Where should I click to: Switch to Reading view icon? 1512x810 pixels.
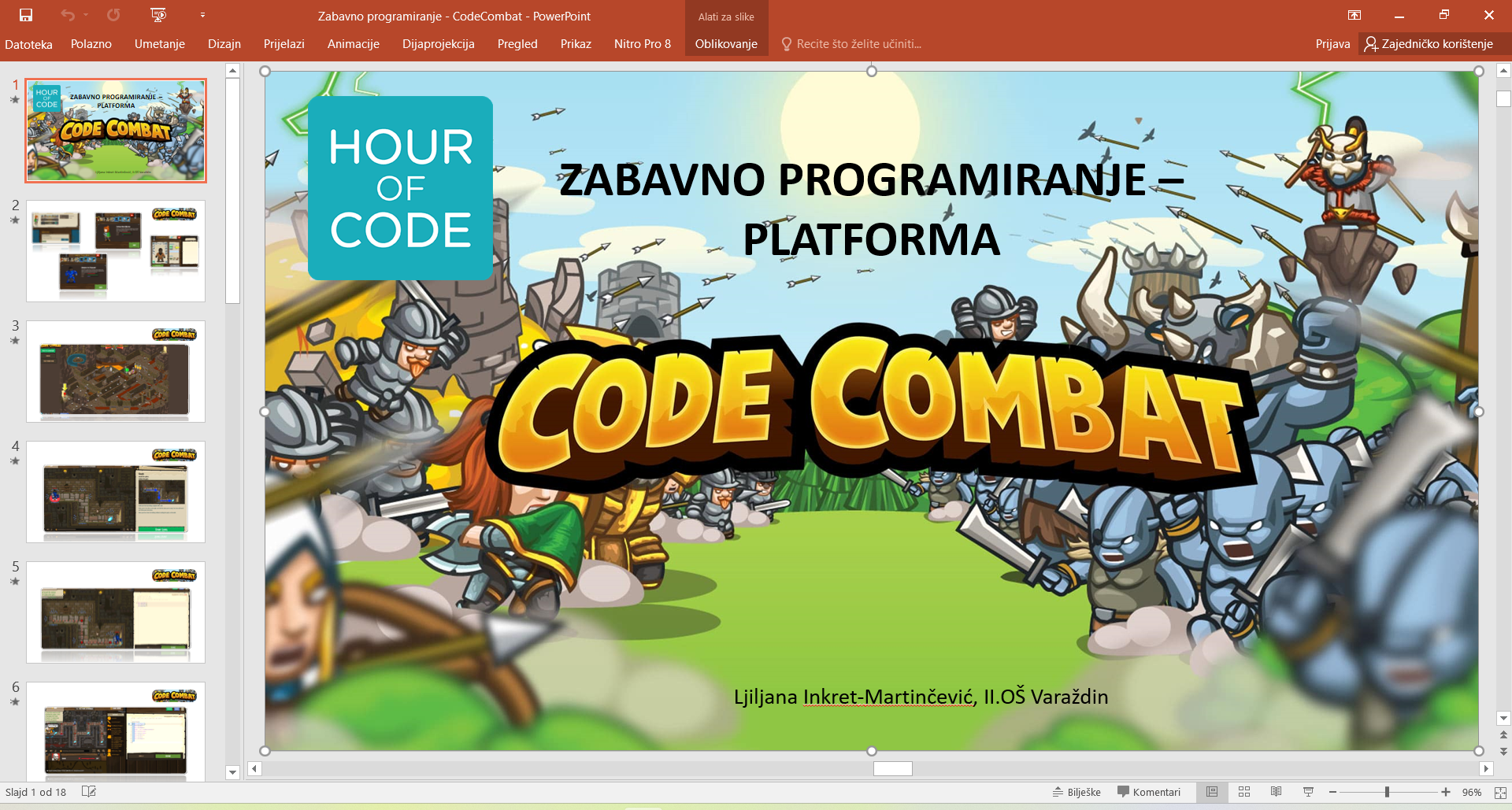(x=1277, y=792)
